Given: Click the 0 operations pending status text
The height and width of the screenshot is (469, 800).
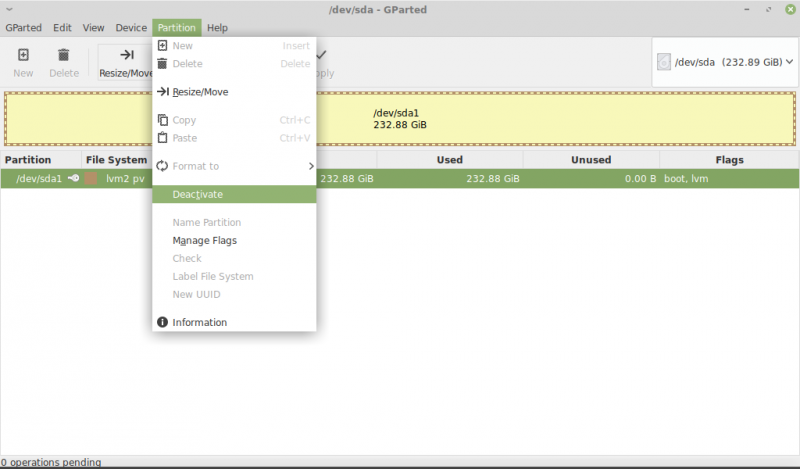Looking at the screenshot, I should pyautogui.click(x=51, y=462).
